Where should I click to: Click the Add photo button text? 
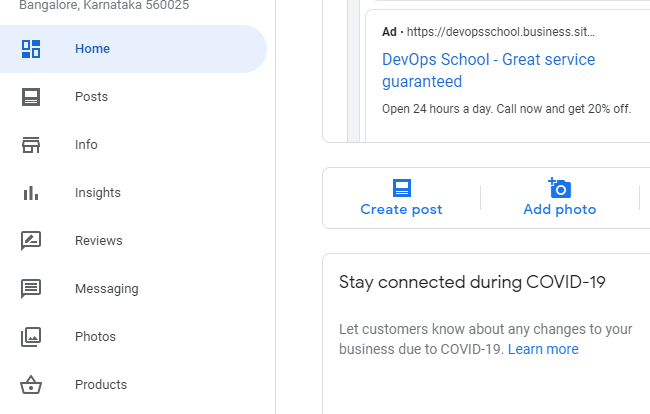560,210
